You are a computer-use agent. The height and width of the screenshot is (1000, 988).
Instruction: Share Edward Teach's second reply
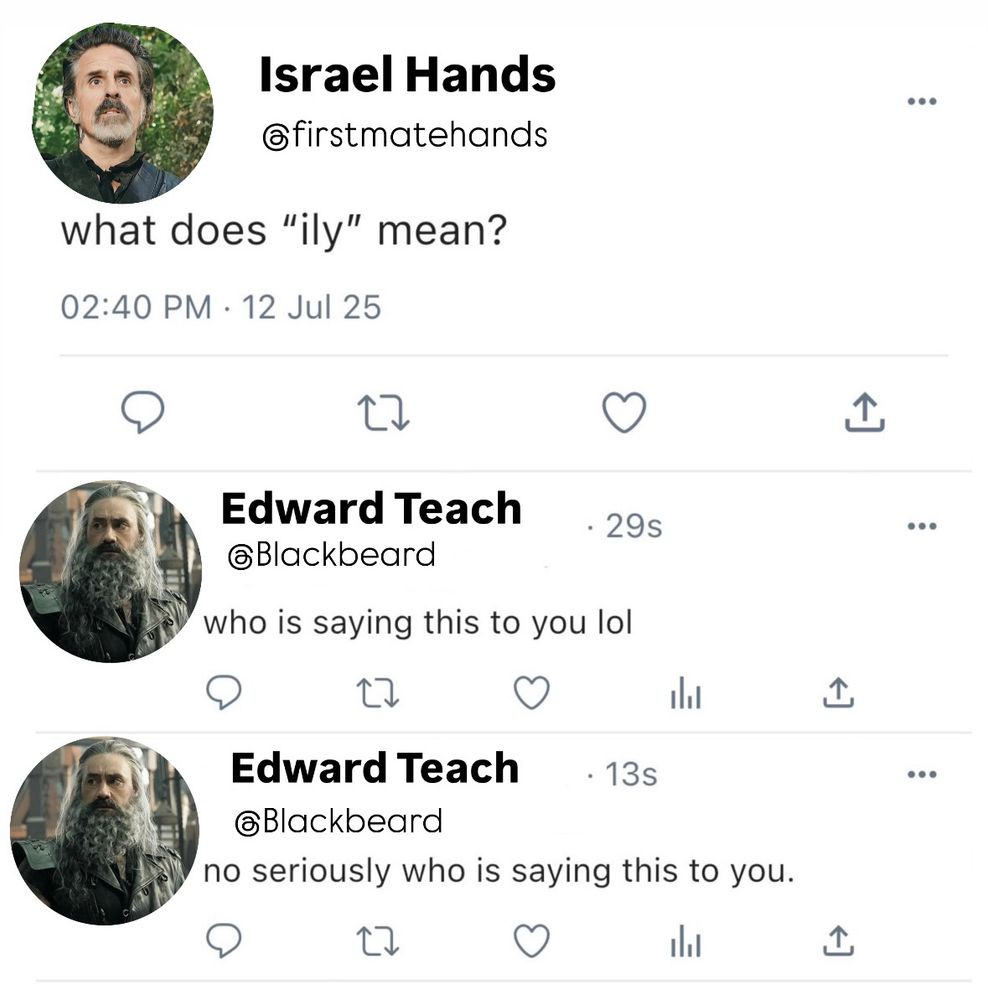pos(838,939)
